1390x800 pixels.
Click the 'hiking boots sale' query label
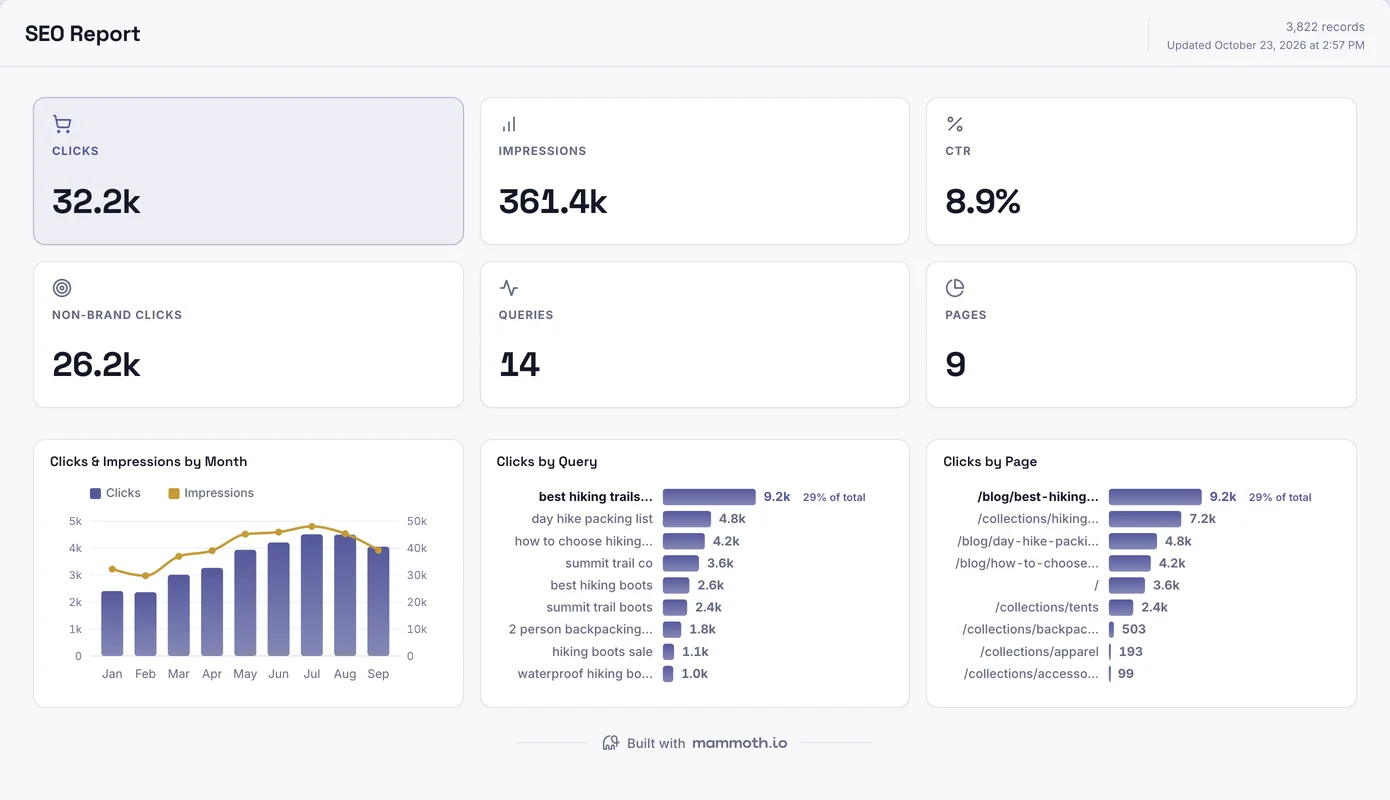click(x=603, y=651)
